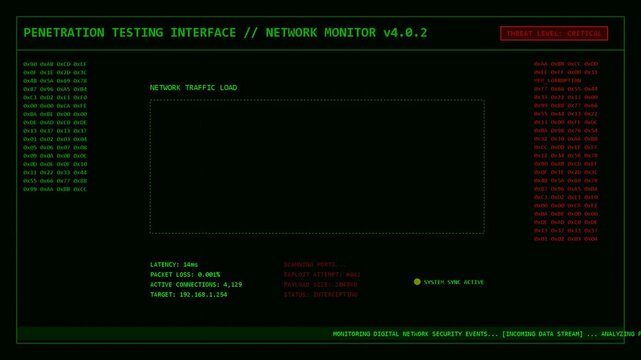Click the red PAYLOAD SIZE line
Viewport: 641px width, 360px height.
[320, 284]
